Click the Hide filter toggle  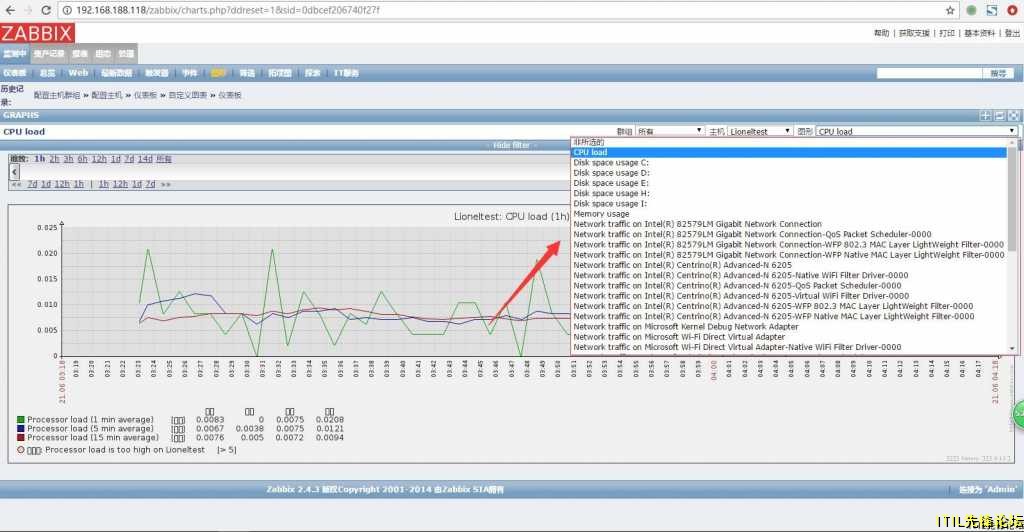point(511,145)
